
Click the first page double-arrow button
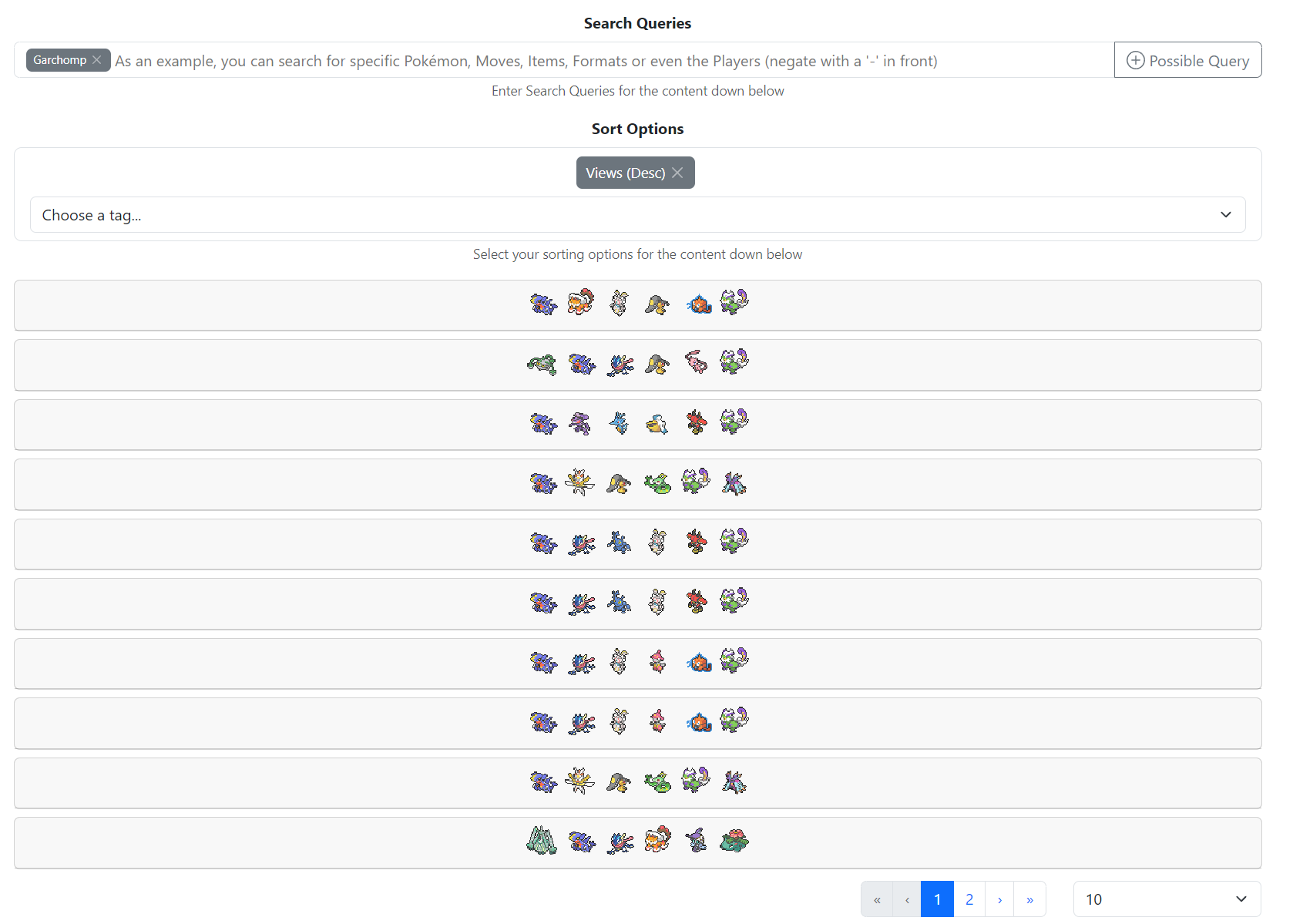coord(877,899)
